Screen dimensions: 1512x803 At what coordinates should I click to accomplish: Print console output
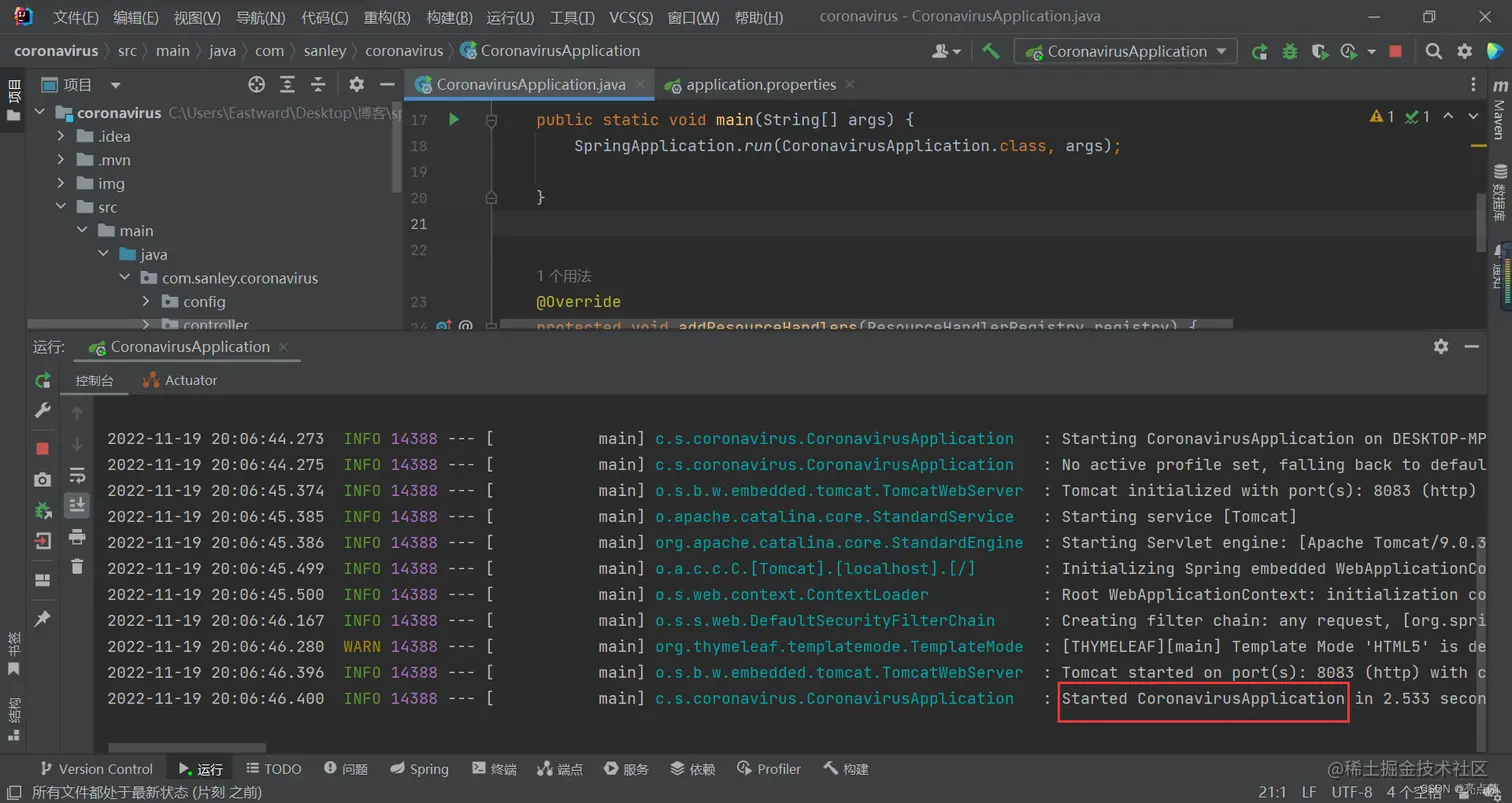(77, 537)
